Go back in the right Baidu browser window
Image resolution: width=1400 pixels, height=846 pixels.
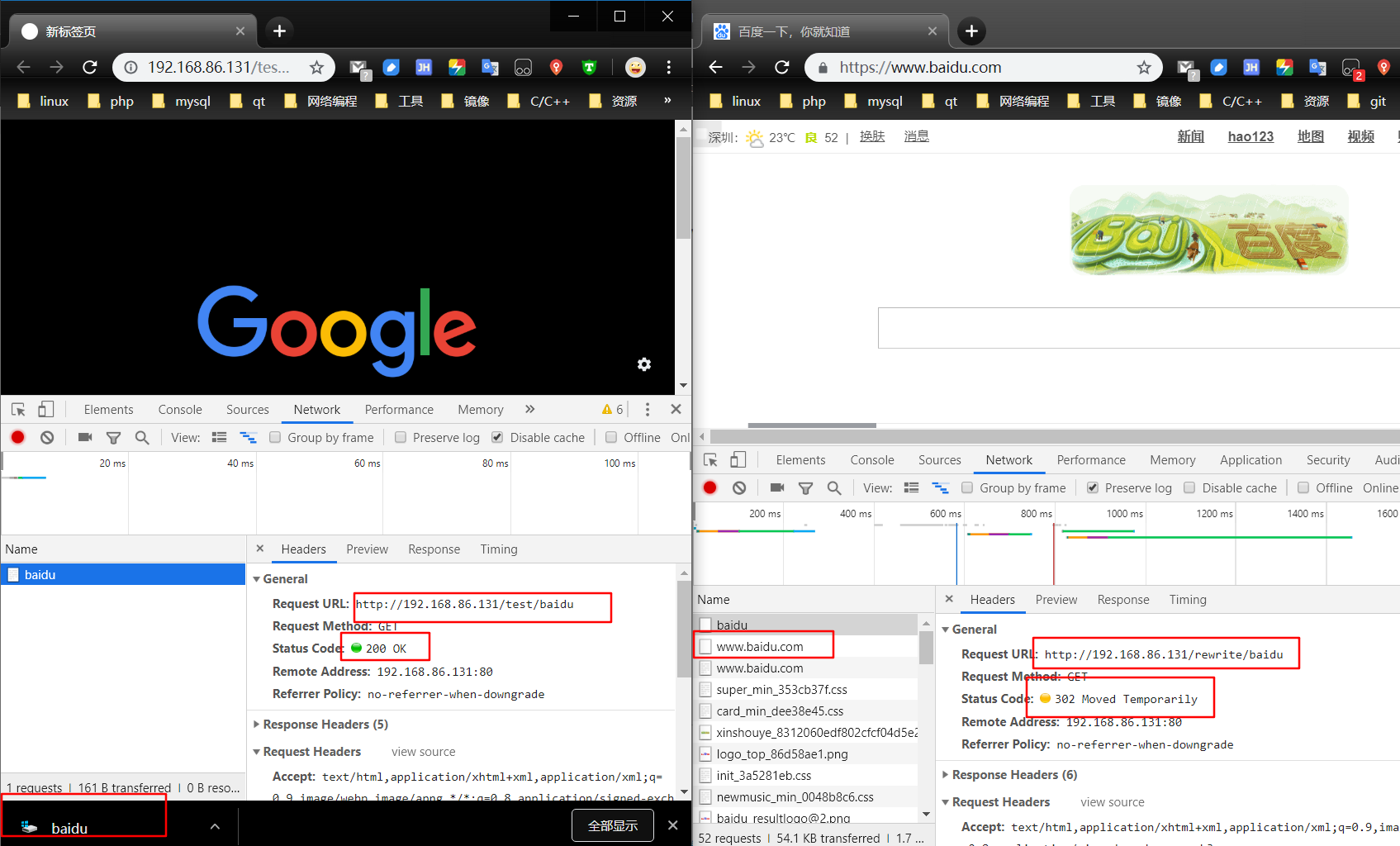point(715,67)
